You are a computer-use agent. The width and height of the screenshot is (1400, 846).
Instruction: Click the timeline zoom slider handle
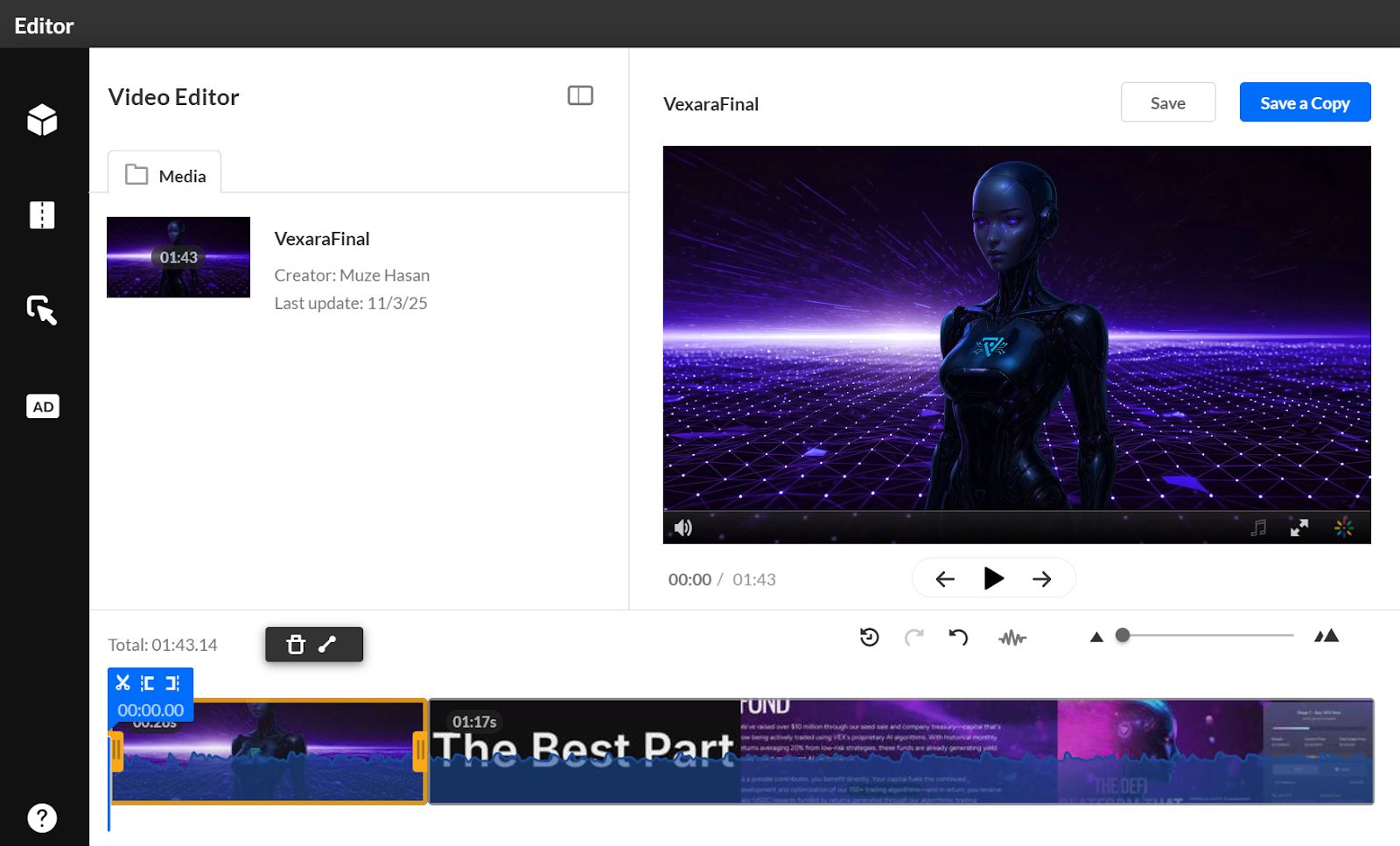(1123, 635)
